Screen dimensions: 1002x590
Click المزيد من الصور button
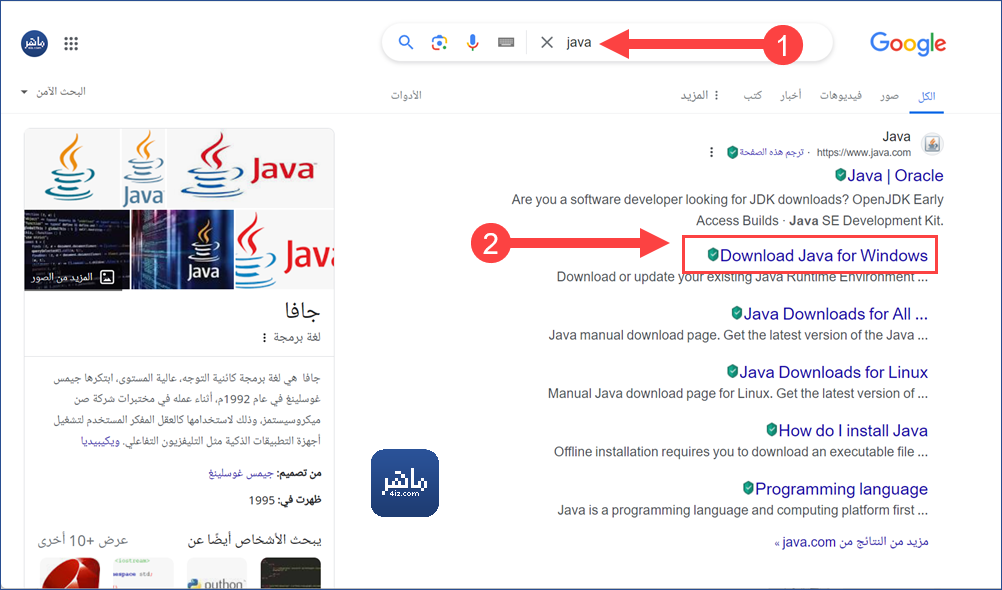73,277
